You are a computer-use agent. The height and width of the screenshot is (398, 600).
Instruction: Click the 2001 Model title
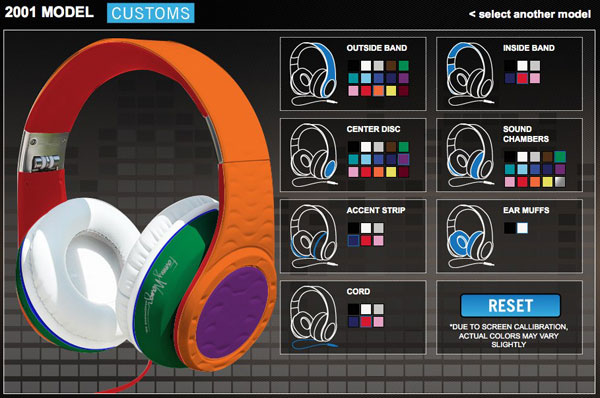(49, 12)
